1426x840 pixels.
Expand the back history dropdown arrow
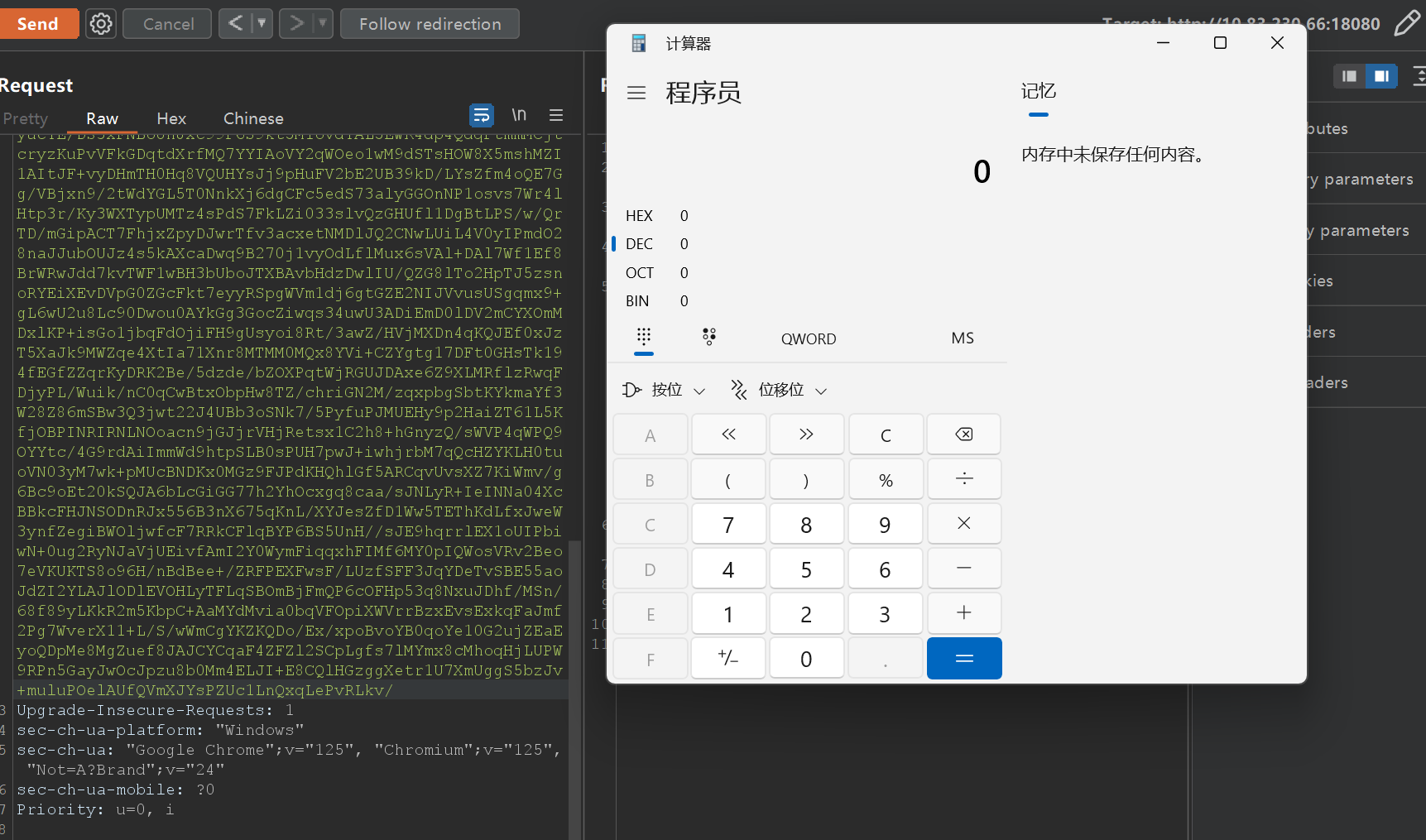click(x=262, y=24)
